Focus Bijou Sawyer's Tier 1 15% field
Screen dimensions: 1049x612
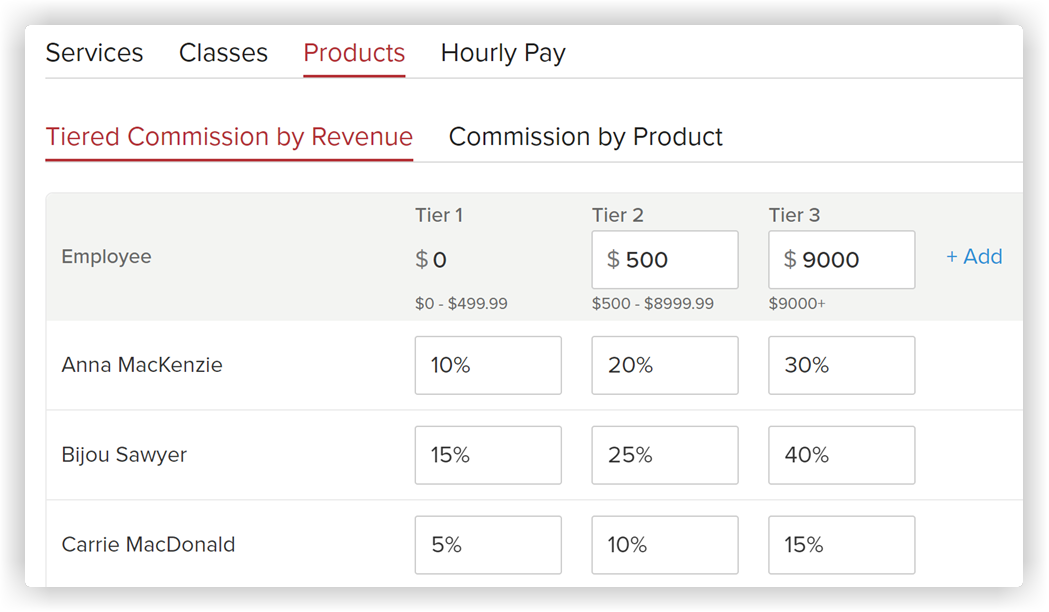tap(488, 455)
